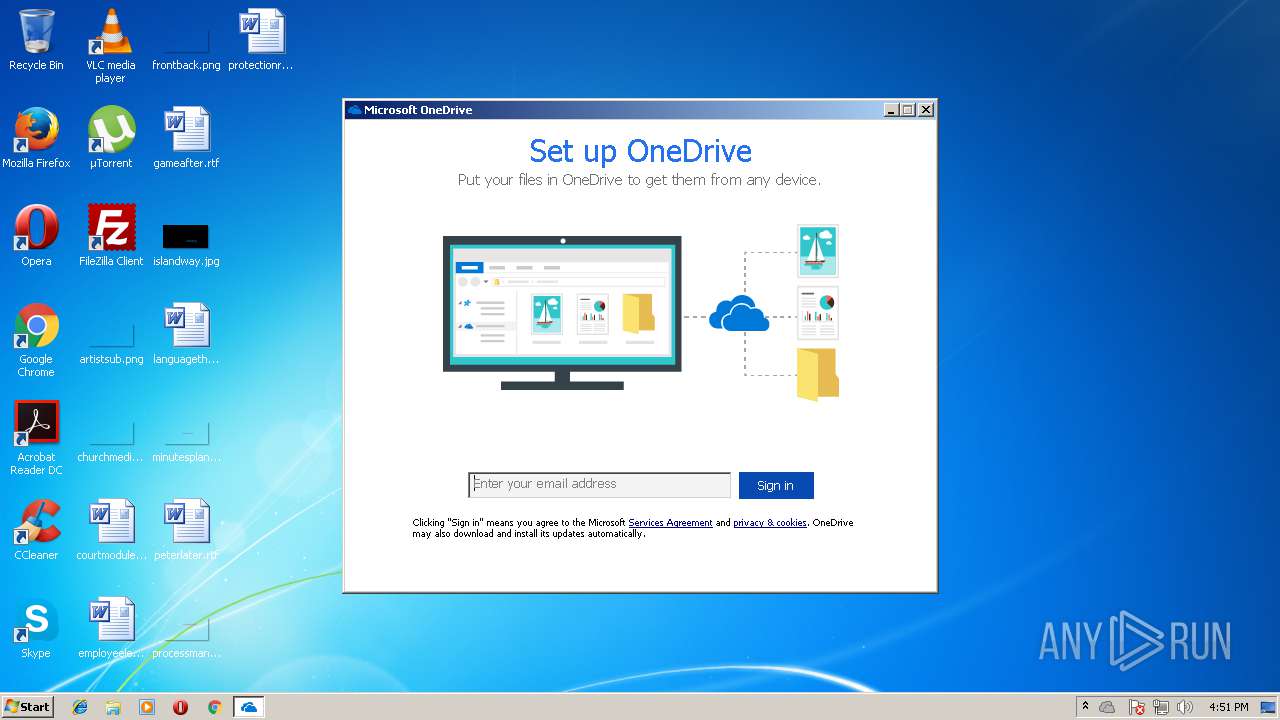Click the taskbar clock showing 4:51 PM

coord(1228,707)
